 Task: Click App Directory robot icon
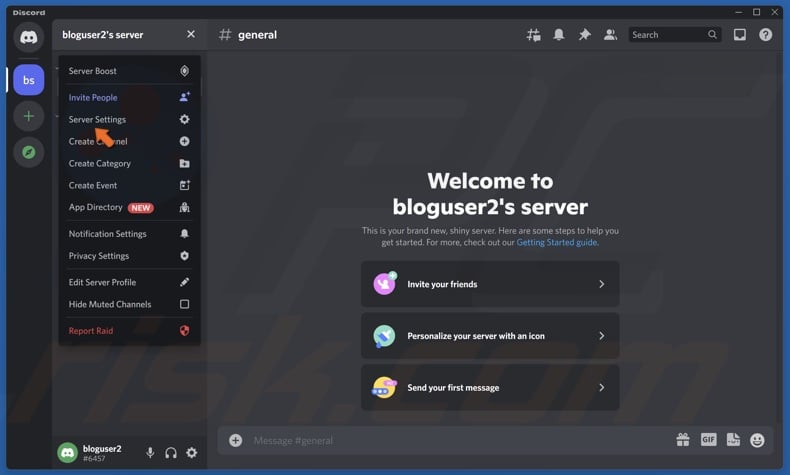(185, 207)
